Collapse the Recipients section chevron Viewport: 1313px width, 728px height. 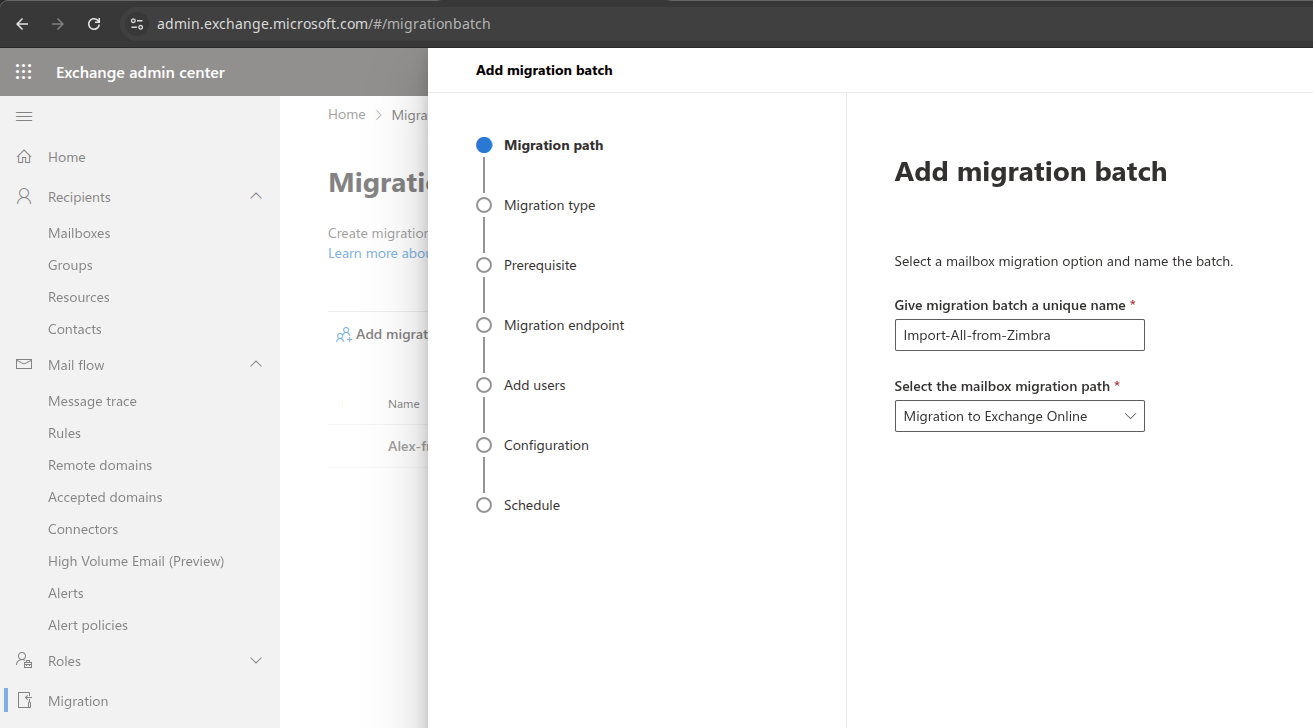(x=256, y=197)
